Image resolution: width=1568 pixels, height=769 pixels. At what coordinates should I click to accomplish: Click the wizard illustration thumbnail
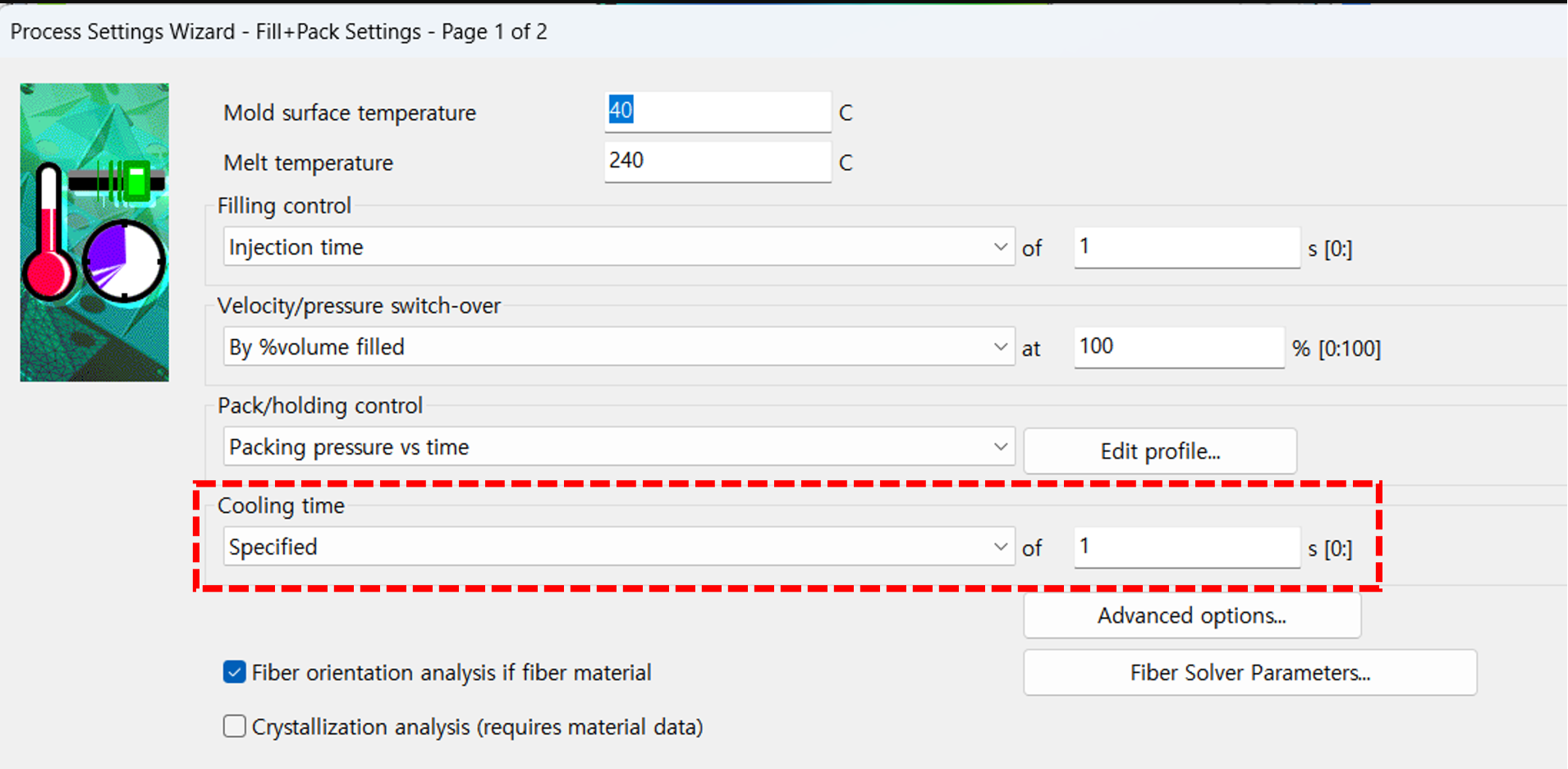tap(94, 232)
